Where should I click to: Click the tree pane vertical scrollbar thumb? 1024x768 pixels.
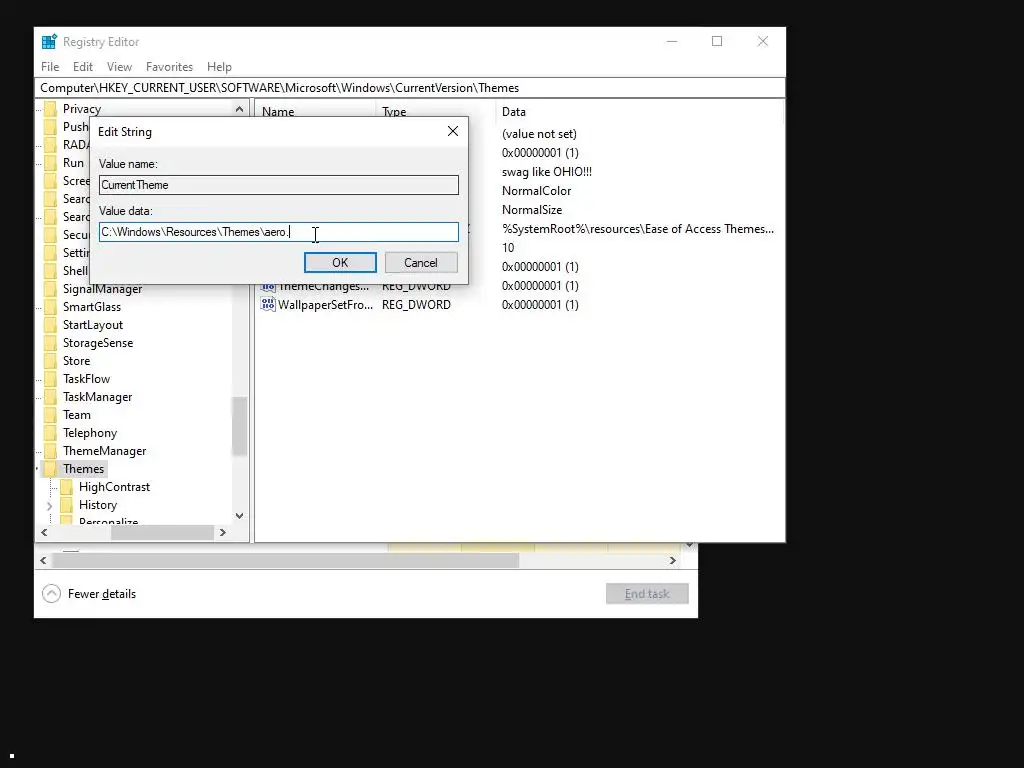(x=239, y=426)
